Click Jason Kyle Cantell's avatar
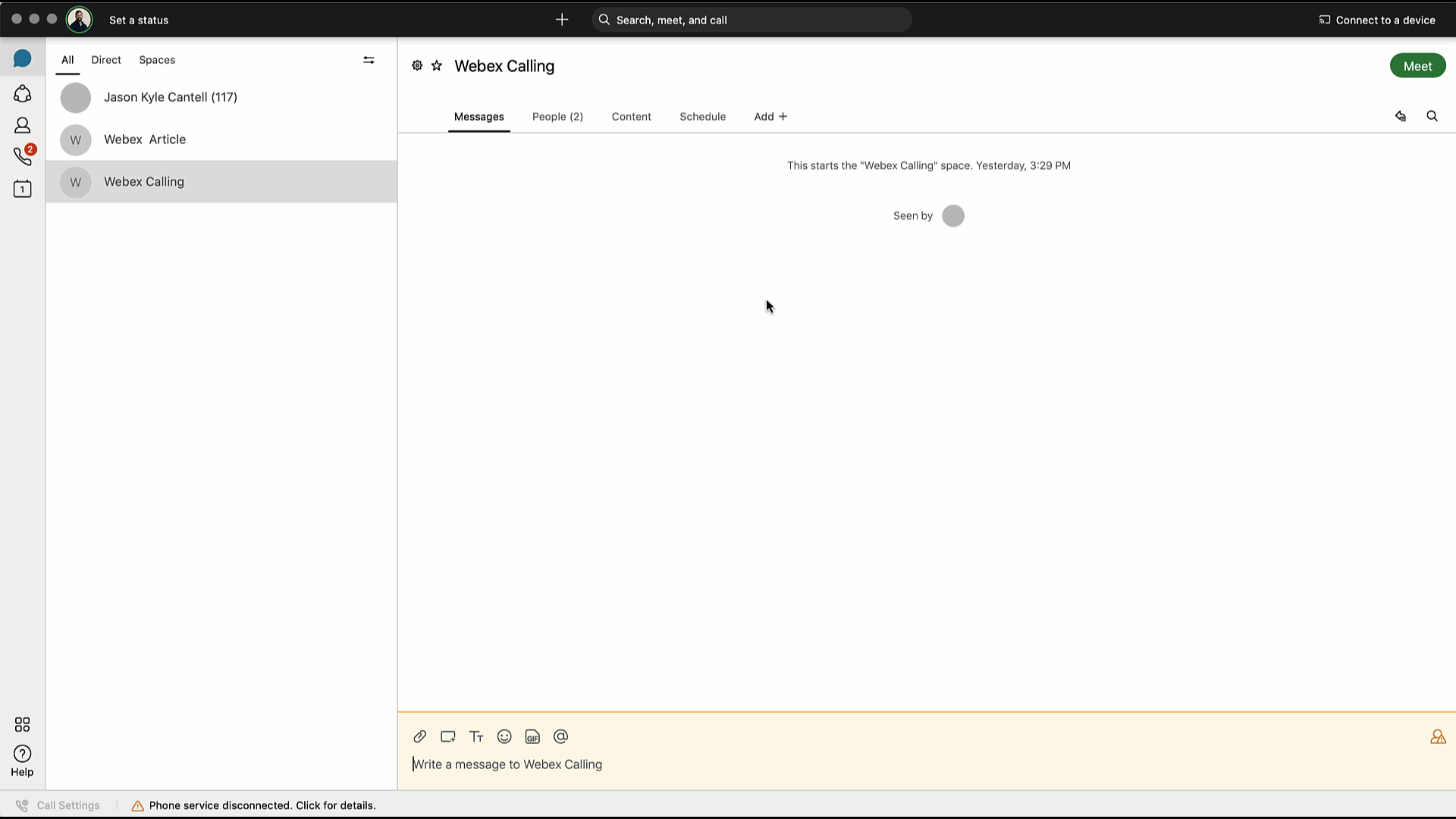The width and height of the screenshot is (1456, 819). [x=76, y=98]
